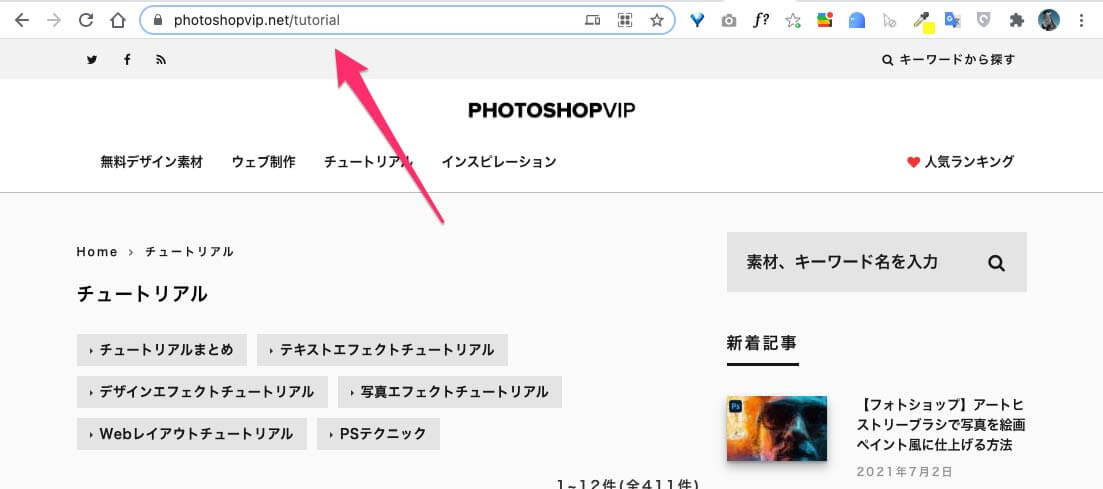This screenshot has width=1103, height=489.
Task: Visit the Twitter icon link
Action: click(x=92, y=60)
